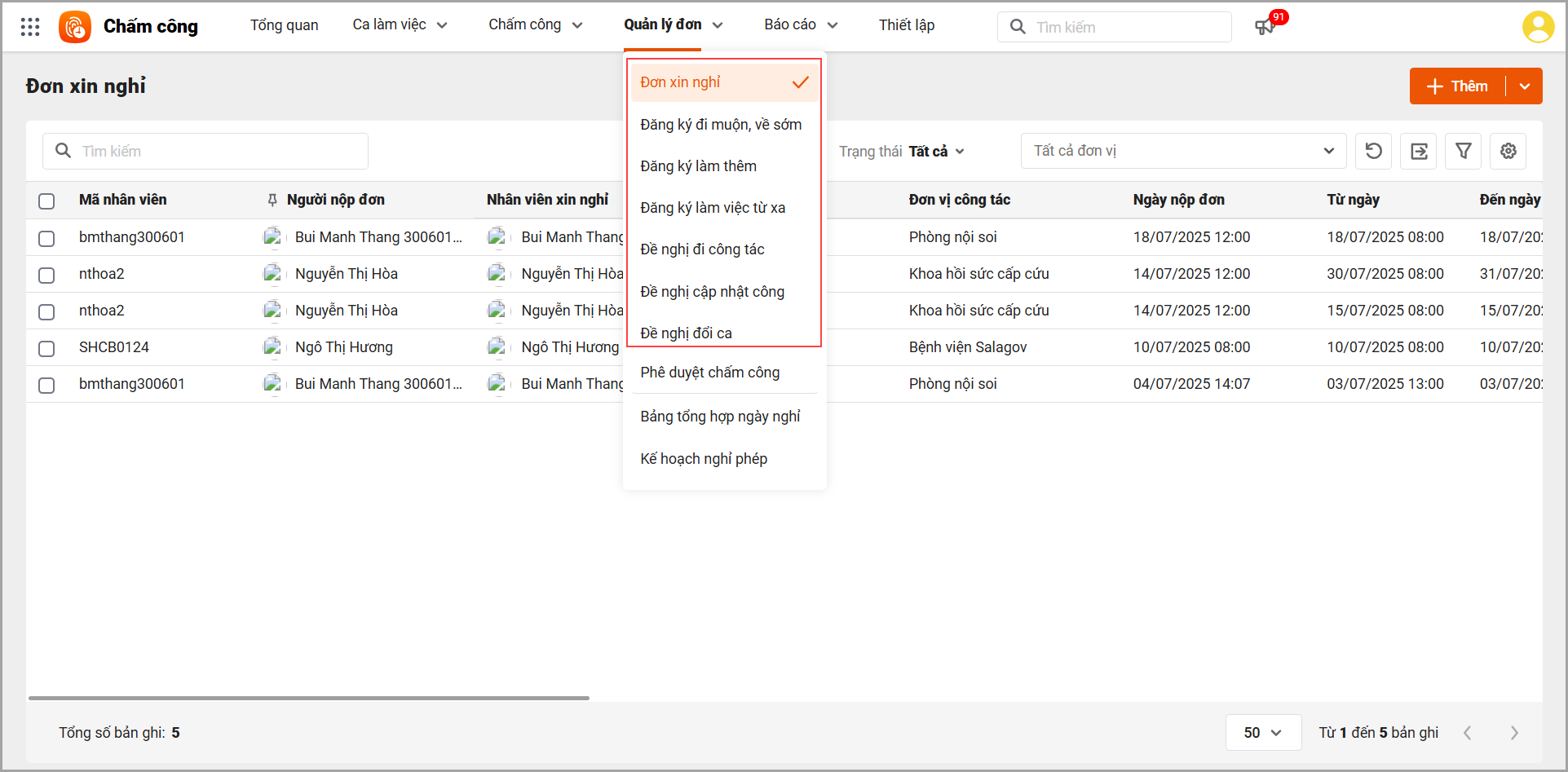Click the horizontal table scrollbar
The width and height of the screenshot is (1568, 772).
click(308, 698)
